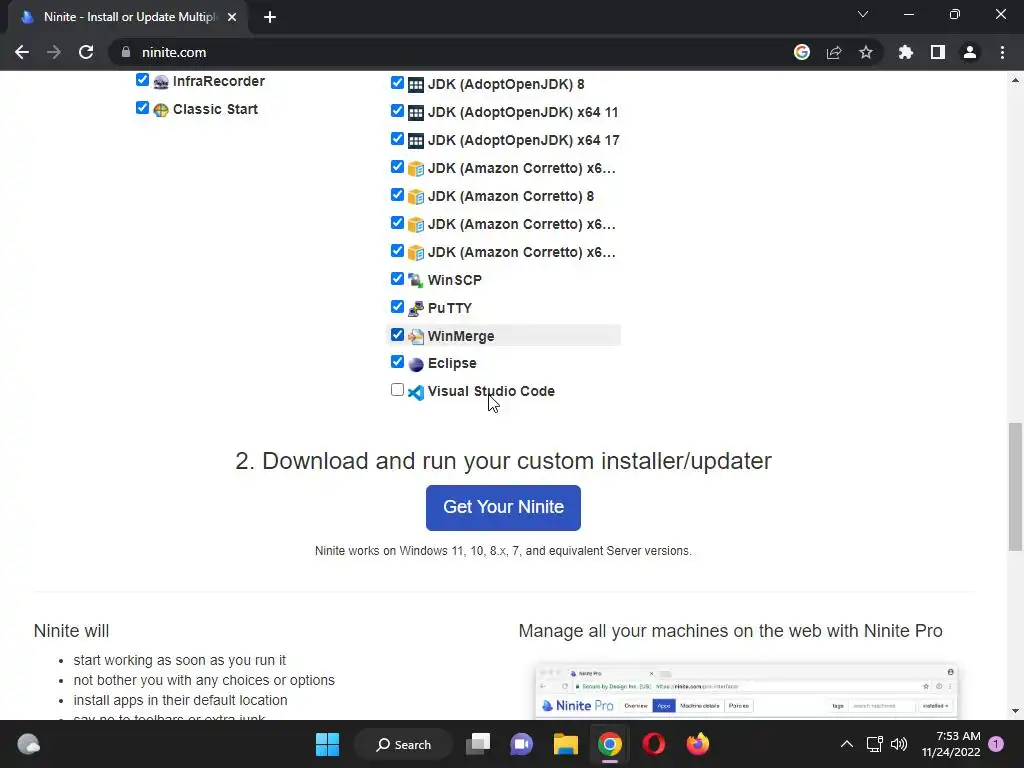Screen dimensions: 1024x768
Task: Open a new browser tab
Action: [270, 18]
